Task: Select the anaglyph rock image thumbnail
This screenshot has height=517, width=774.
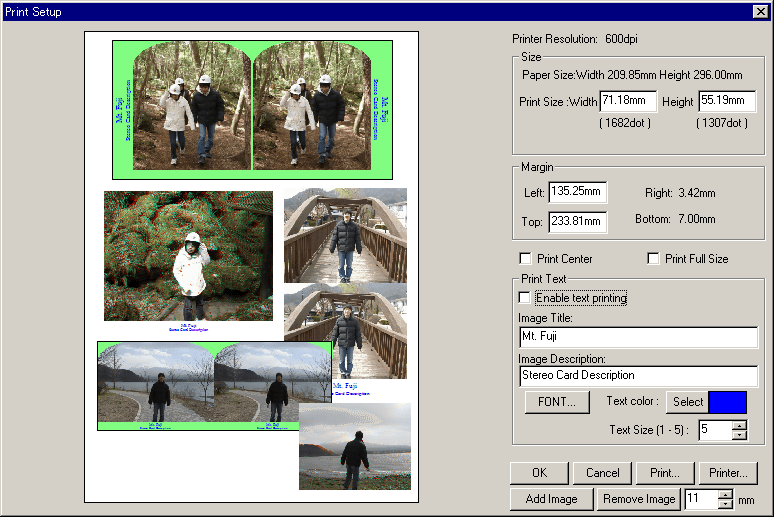Action: point(188,257)
